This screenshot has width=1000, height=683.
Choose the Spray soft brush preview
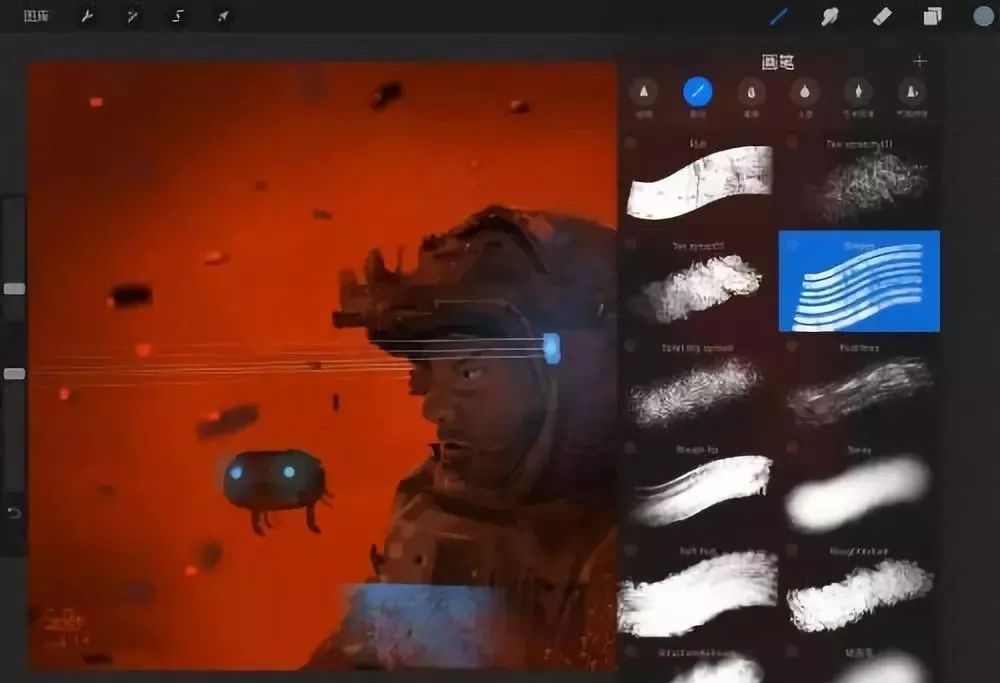(860, 490)
